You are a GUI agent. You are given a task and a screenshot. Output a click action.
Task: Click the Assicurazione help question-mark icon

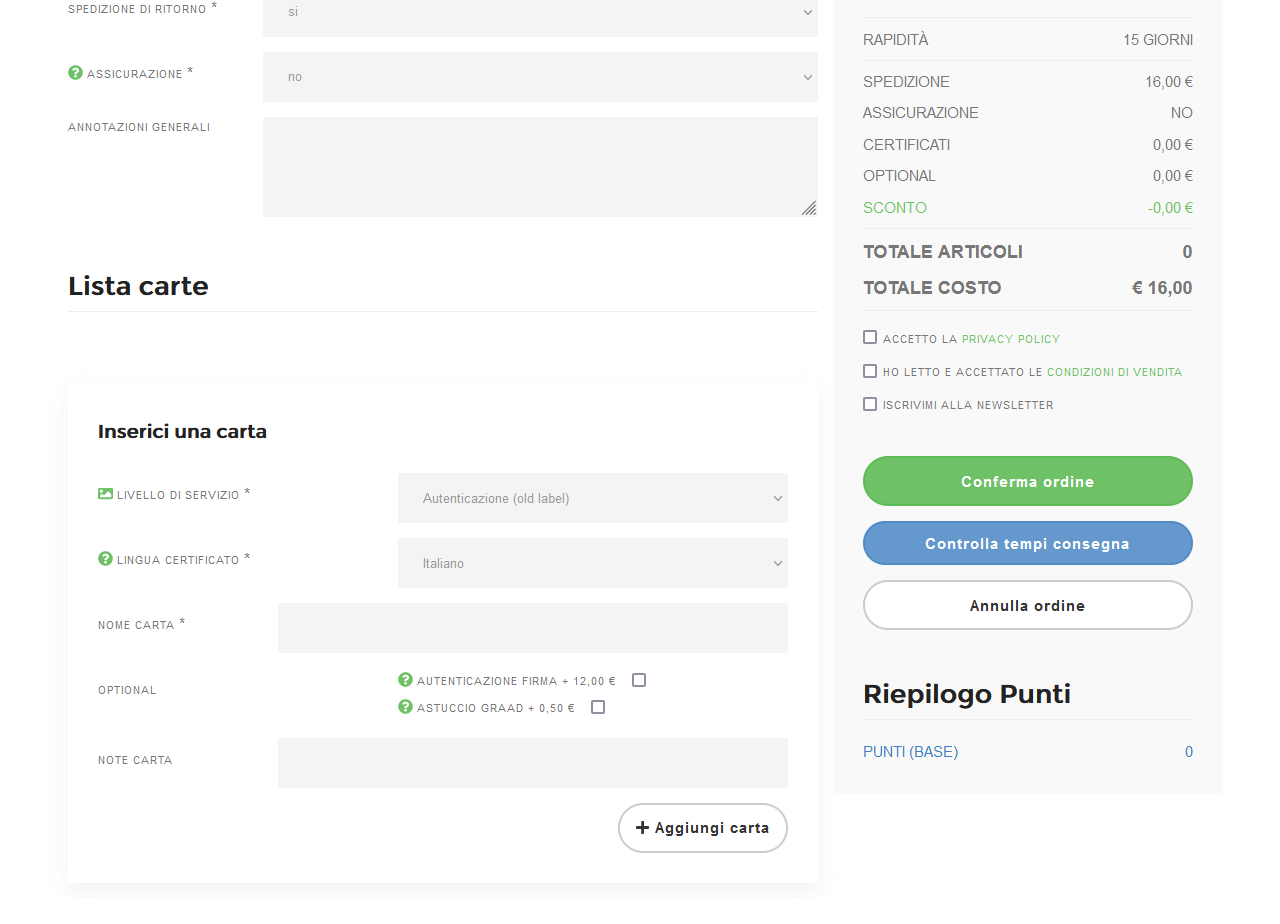[x=75, y=73]
